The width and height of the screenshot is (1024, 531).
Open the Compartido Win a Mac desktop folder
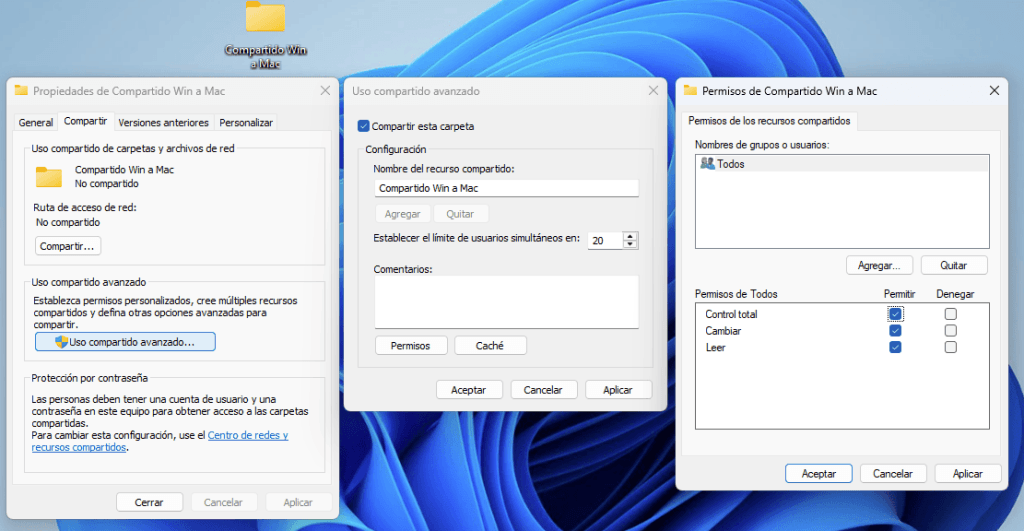[x=265, y=20]
